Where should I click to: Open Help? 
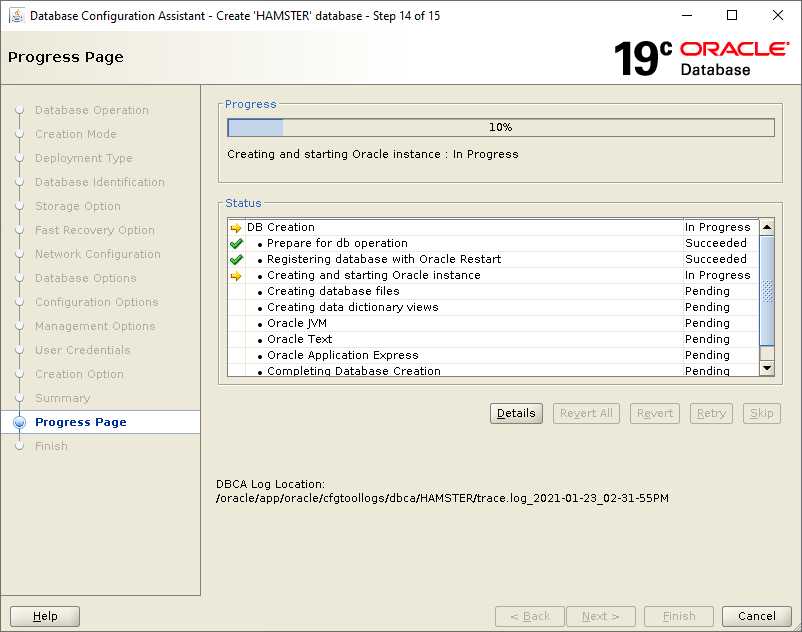(45, 616)
